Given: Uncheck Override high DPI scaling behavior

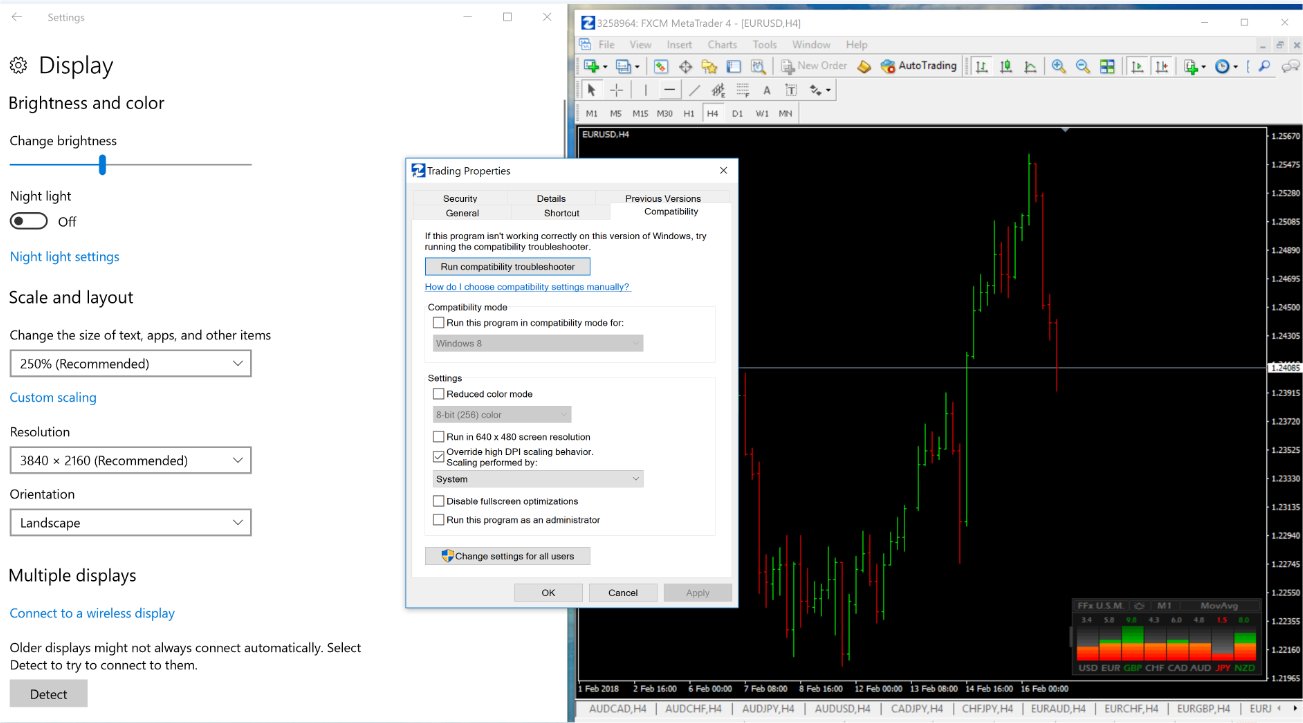Looking at the screenshot, I should (x=438, y=457).
